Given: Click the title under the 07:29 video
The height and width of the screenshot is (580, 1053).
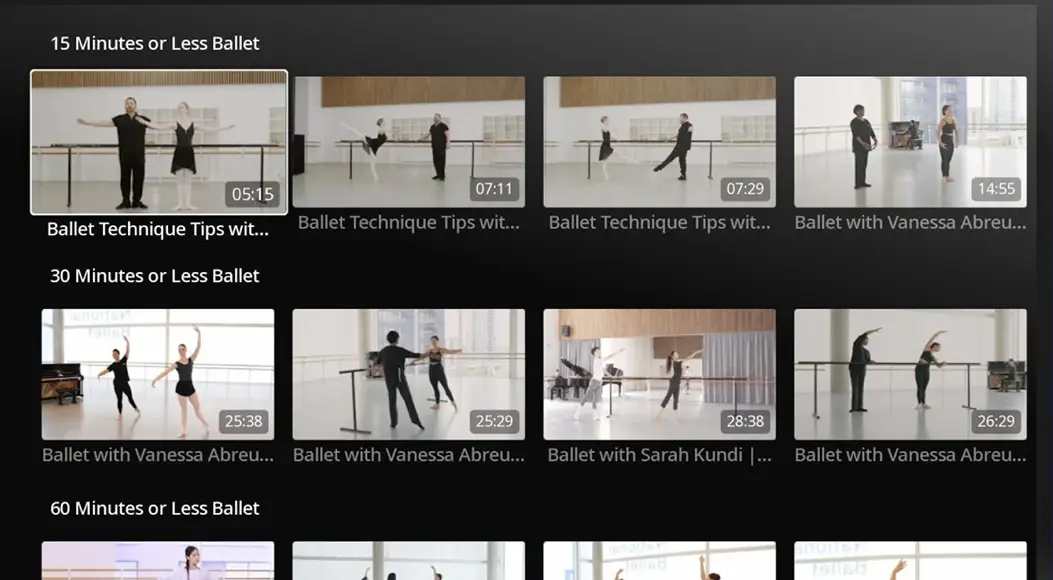Looking at the screenshot, I should (x=659, y=222).
